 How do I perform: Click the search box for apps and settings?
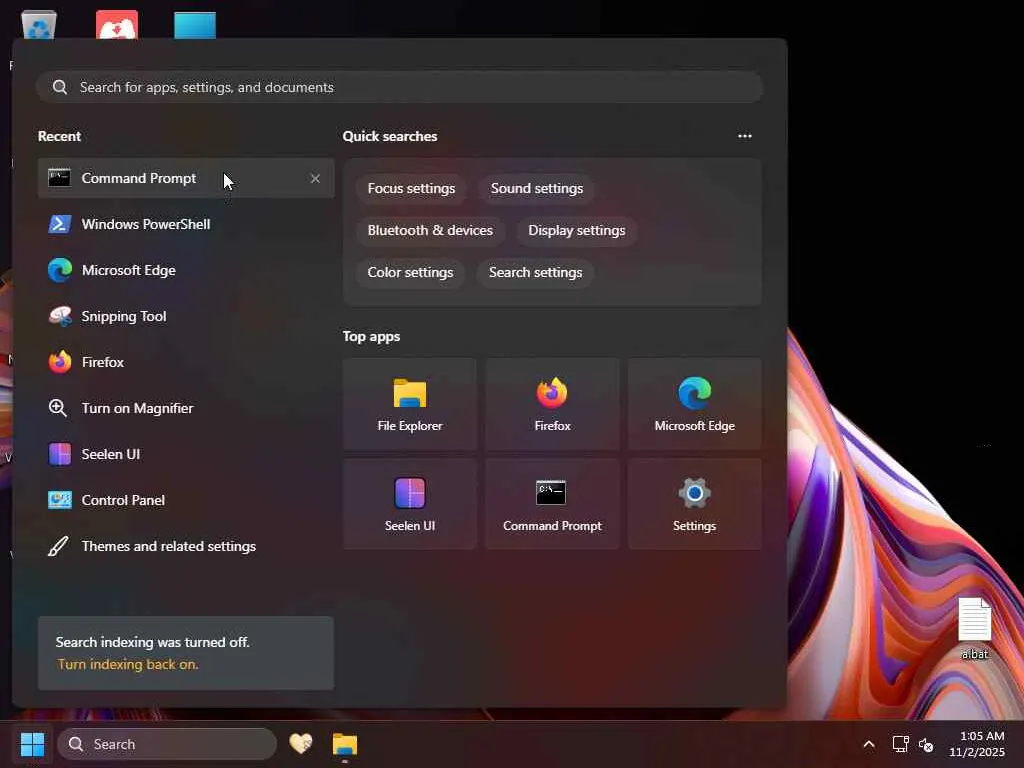(400, 88)
